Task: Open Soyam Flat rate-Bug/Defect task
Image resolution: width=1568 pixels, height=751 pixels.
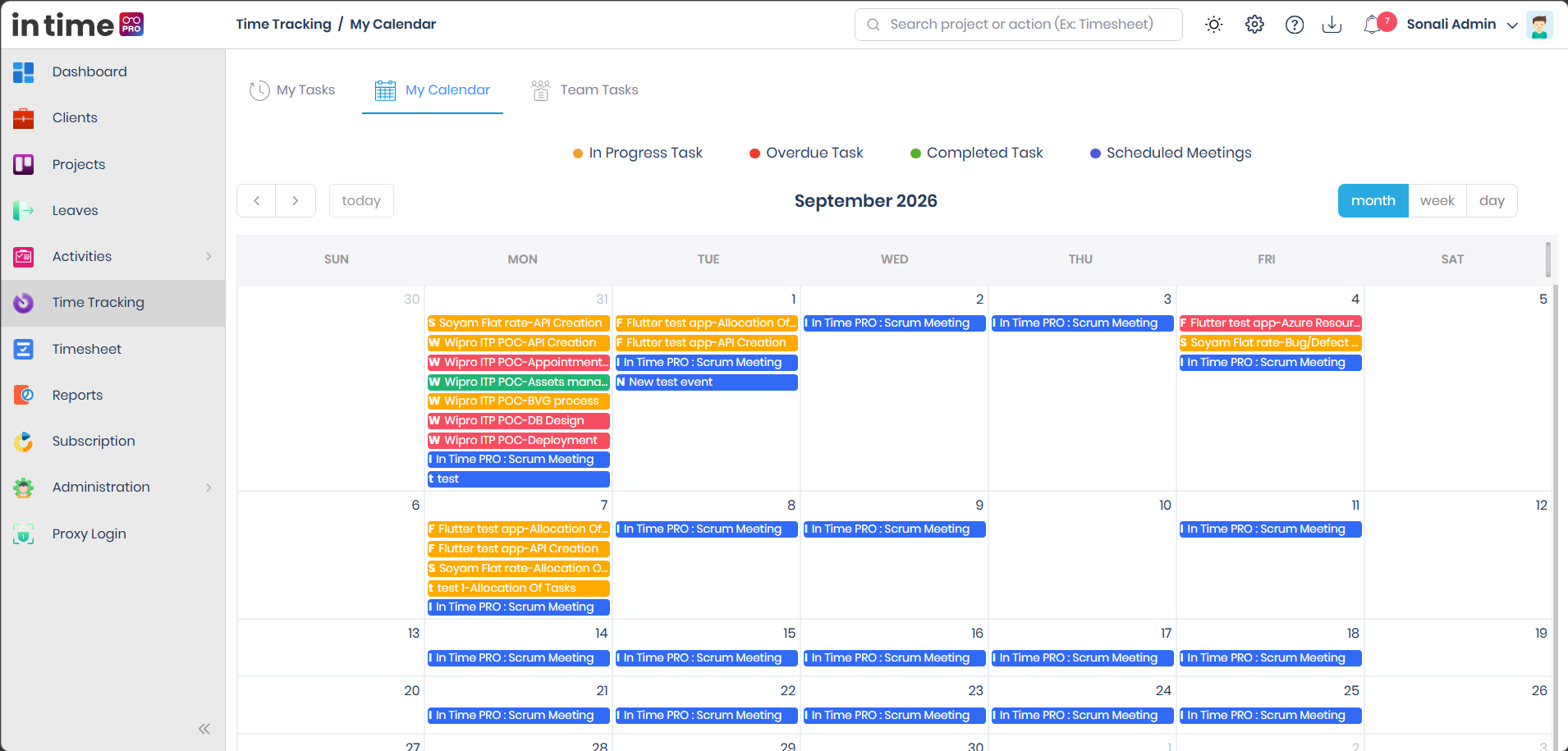Action: point(1271,343)
